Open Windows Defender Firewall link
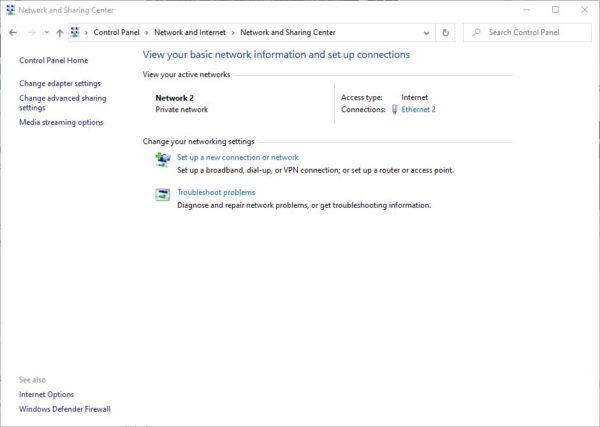Image resolution: width=600 pixels, height=427 pixels. click(x=65, y=409)
